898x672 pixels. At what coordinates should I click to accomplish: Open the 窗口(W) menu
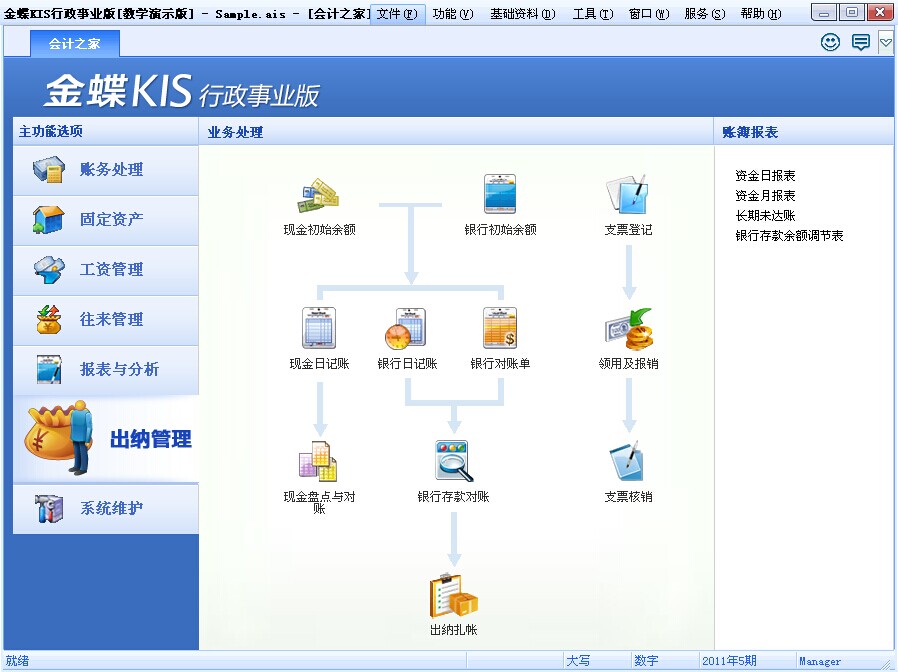(649, 14)
